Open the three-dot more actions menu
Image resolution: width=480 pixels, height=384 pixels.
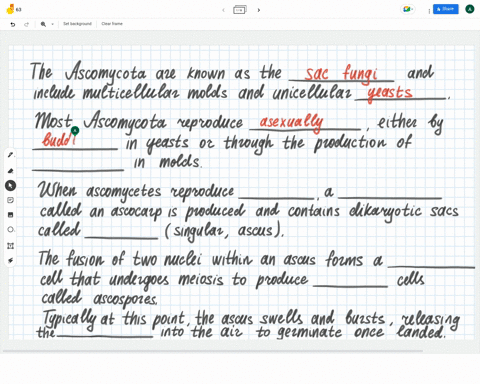click(429, 11)
